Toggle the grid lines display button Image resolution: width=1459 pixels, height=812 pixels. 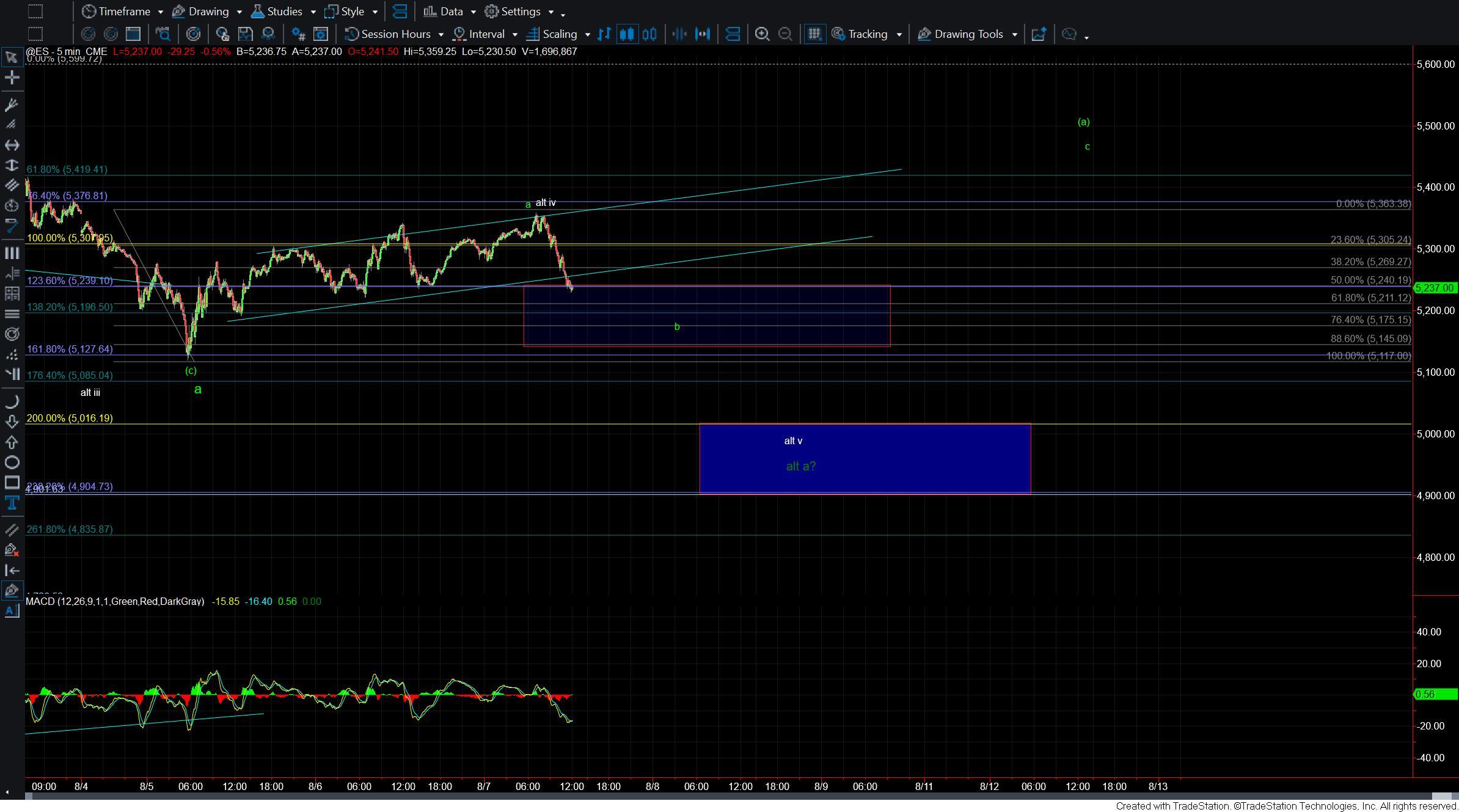click(x=814, y=34)
